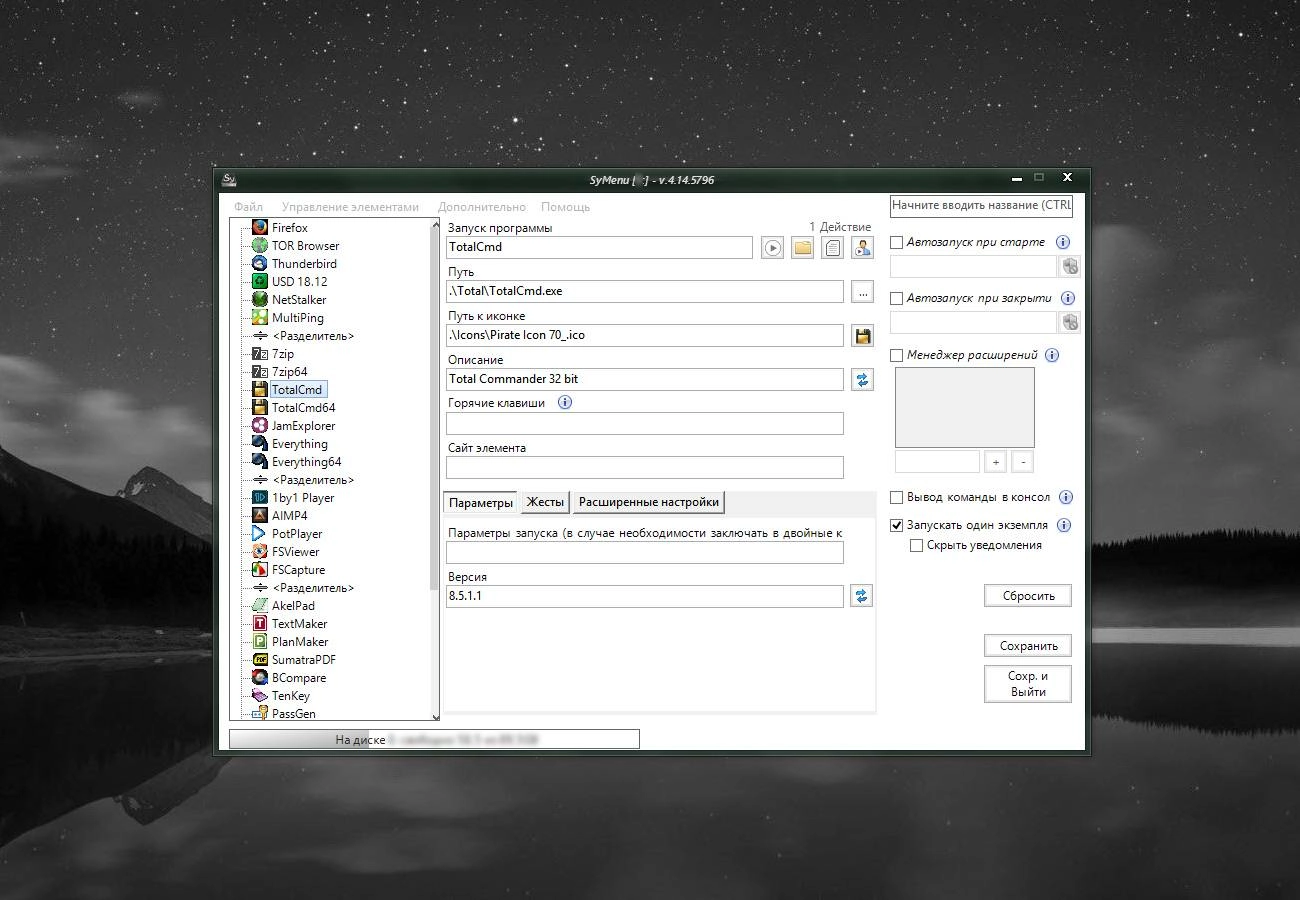The image size is (1300, 900).
Task: Click the extension manager info icon
Action: (1052, 355)
